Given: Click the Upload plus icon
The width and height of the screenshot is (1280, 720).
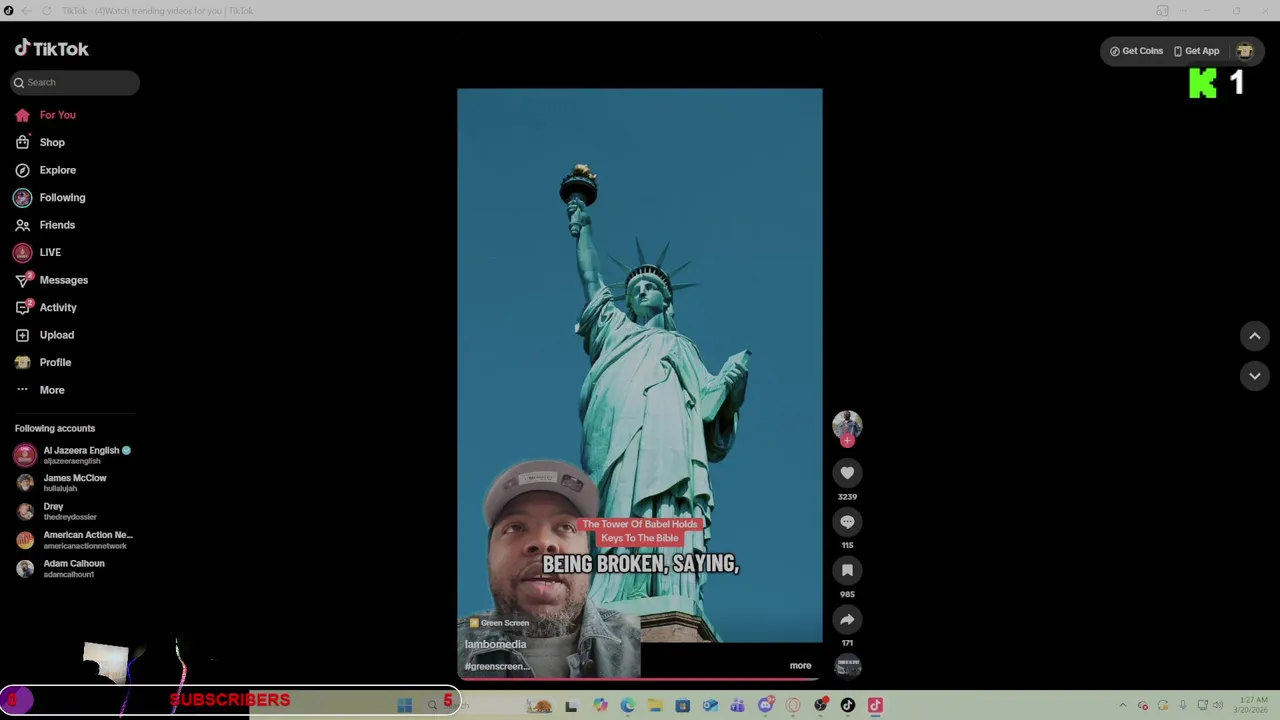Looking at the screenshot, I should [x=22, y=335].
